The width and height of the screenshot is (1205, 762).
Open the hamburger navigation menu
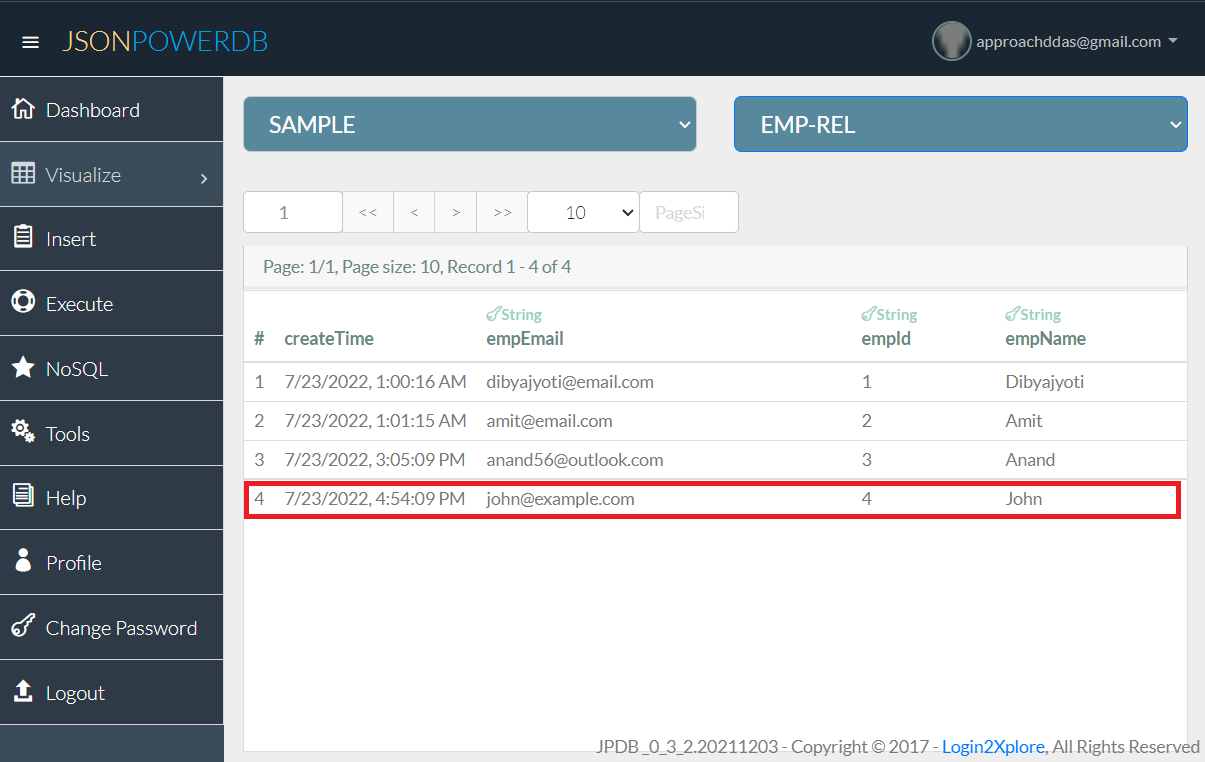pyautogui.click(x=30, y=41)
